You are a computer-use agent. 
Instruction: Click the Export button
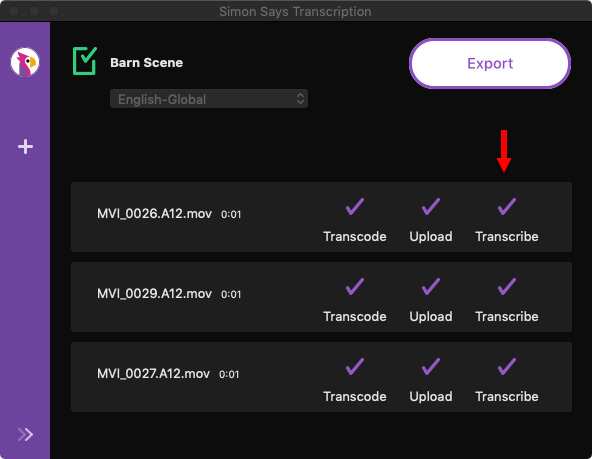[x=490, y=63]
